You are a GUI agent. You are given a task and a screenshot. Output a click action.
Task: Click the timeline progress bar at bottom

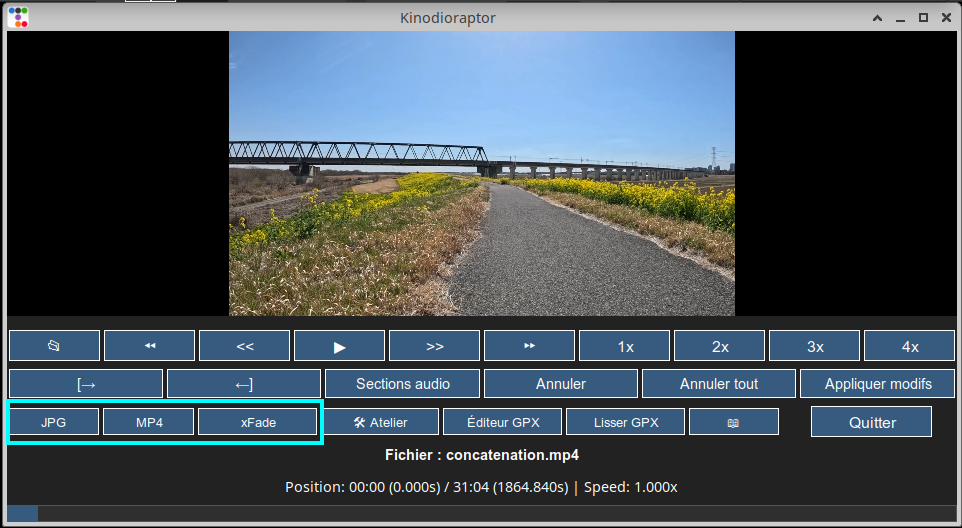pos(481,513)
